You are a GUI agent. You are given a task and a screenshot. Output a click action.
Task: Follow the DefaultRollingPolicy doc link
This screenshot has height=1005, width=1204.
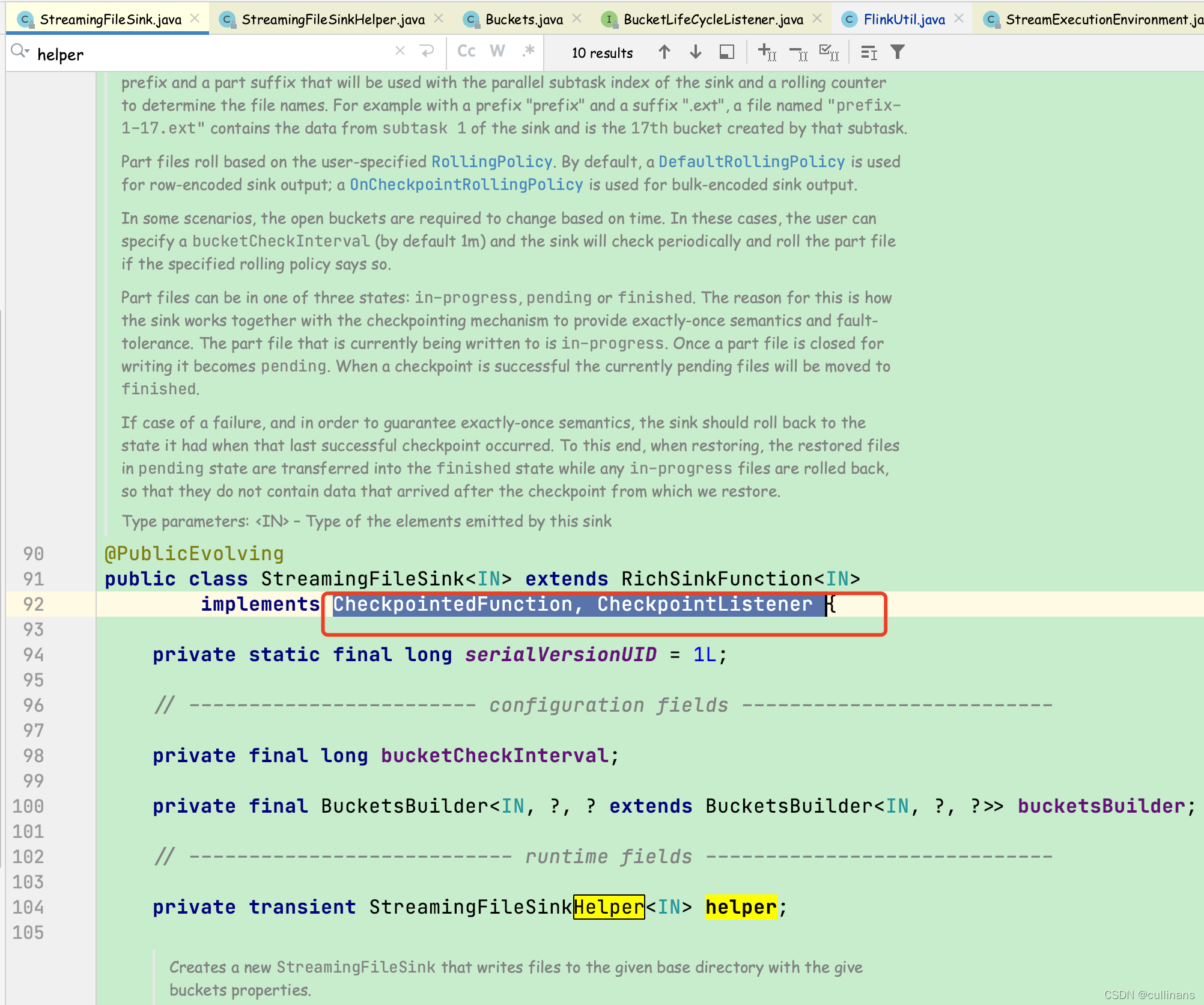[x=752, y=162]
